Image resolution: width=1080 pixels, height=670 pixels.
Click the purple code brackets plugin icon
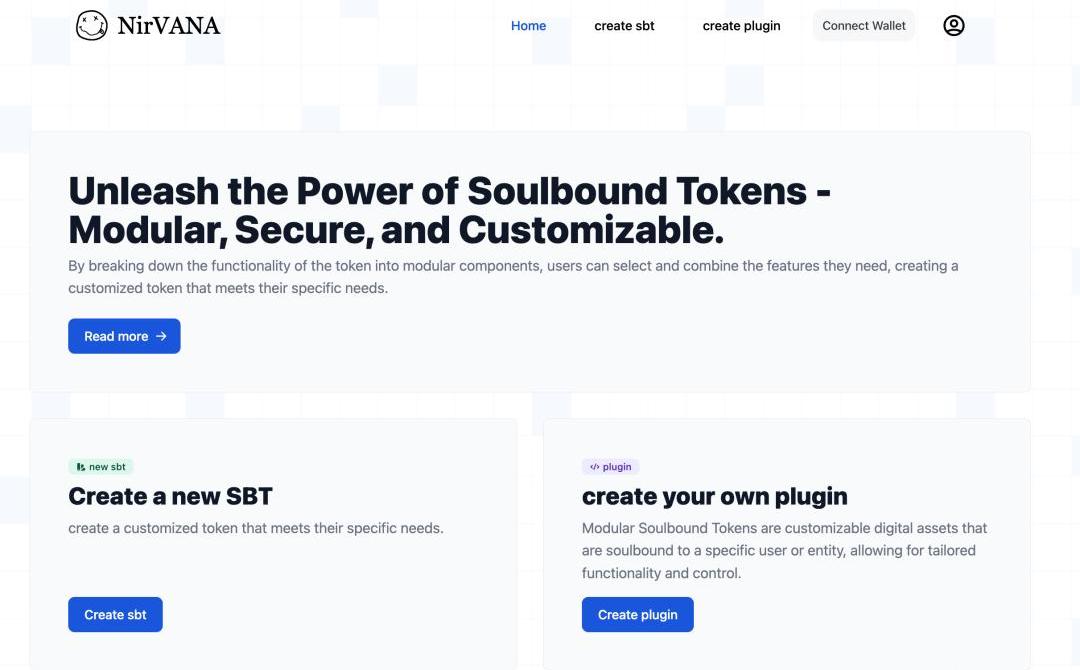click(594, 467)
